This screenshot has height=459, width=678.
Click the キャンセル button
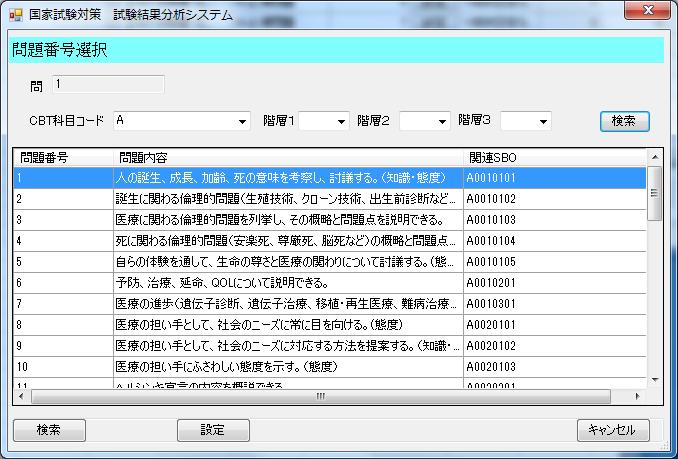tap(613, 430)
